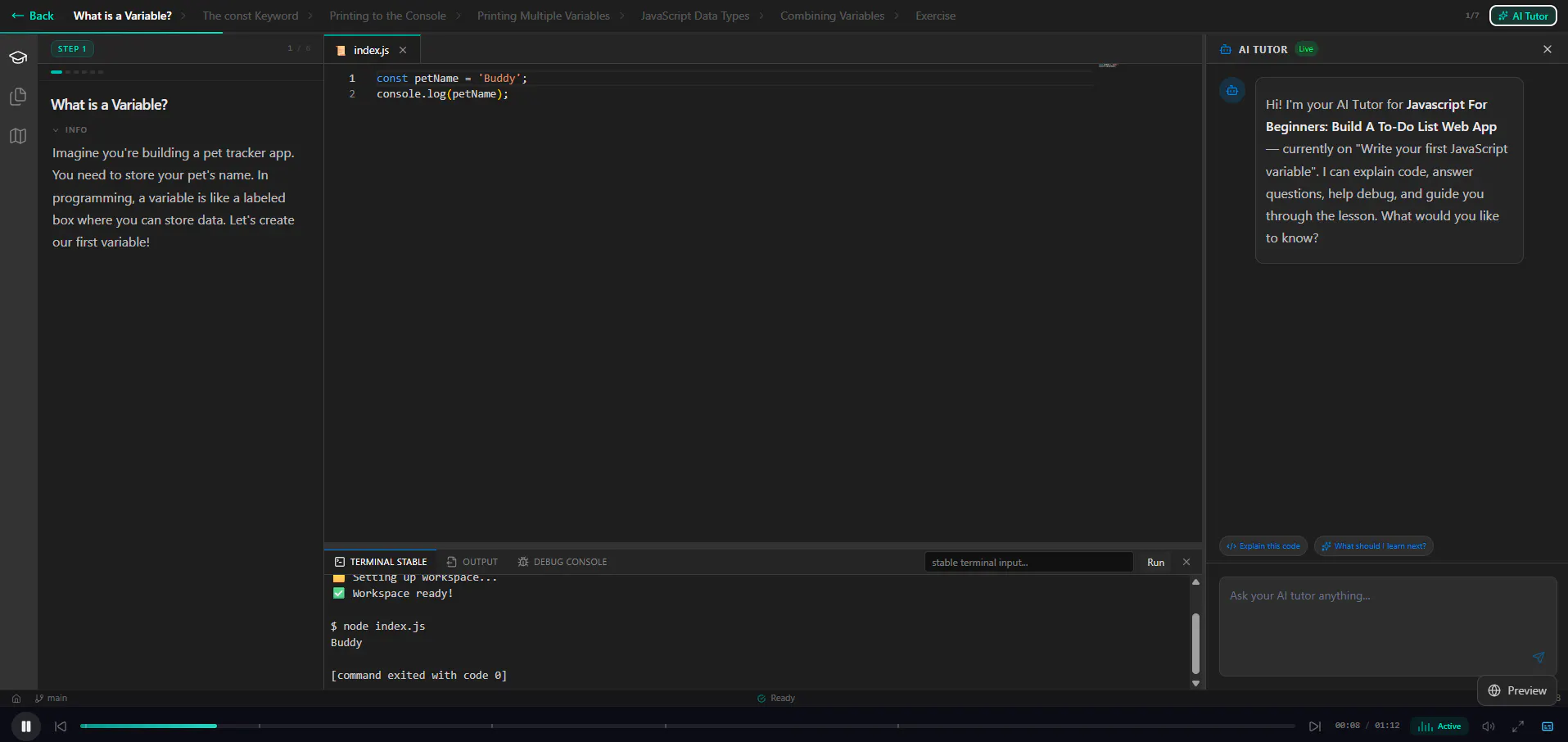
Task: Click the index.js file icon
Action: click(341, 50)
